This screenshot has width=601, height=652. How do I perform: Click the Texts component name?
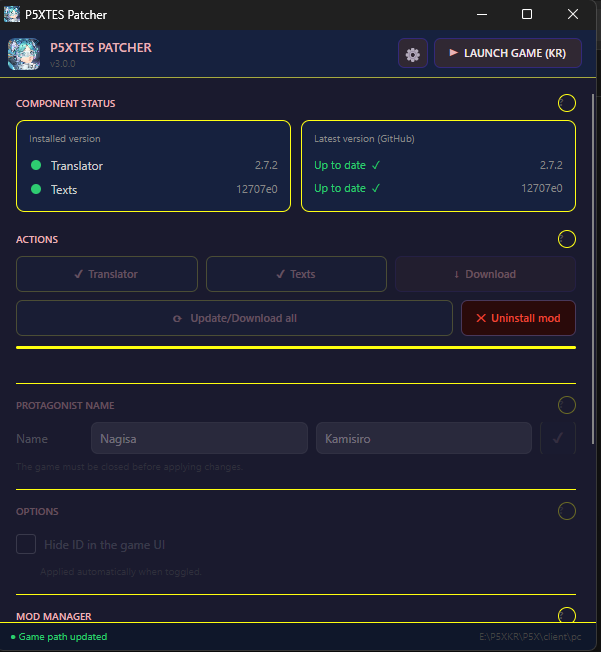click(64, 190)
